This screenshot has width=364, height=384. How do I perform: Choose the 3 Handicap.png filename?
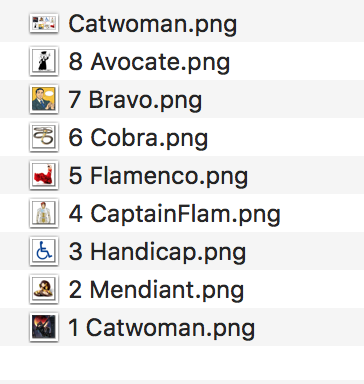point(157,252)
